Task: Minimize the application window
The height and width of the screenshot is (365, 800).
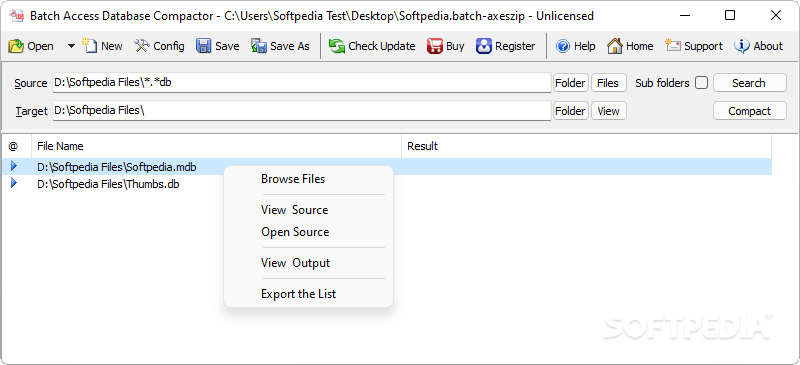Action: (684, 16)
